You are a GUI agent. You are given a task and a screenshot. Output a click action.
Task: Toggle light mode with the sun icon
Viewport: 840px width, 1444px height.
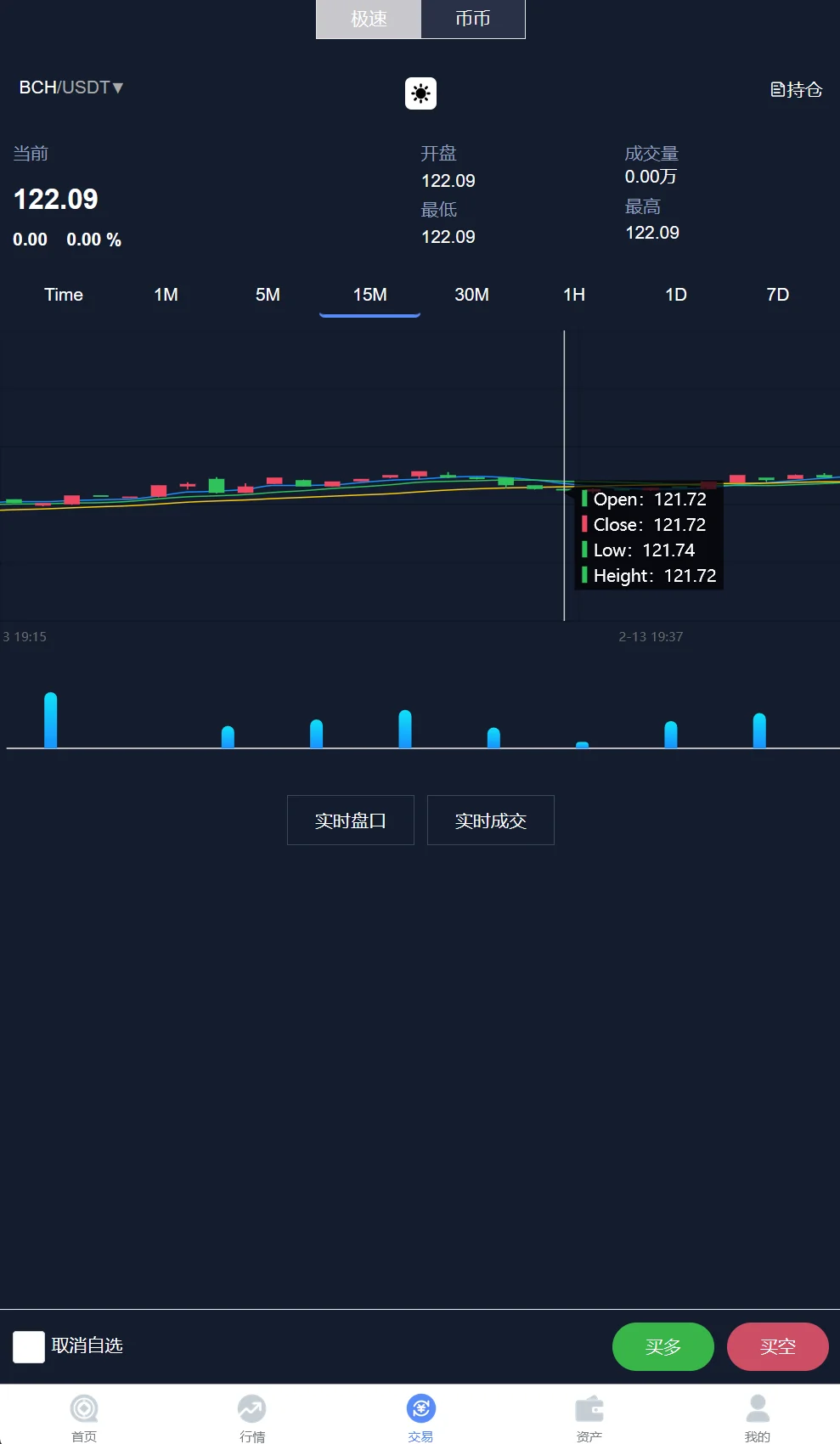point(420,93)
